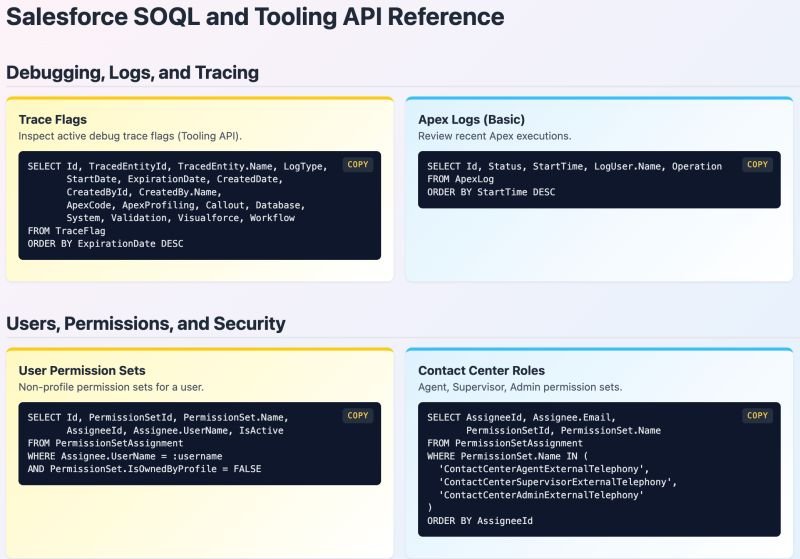This screenshot has height=559, width=800.
Task: Click the Users, Permissions, and Security section header
Action: (x=145, y=323)
